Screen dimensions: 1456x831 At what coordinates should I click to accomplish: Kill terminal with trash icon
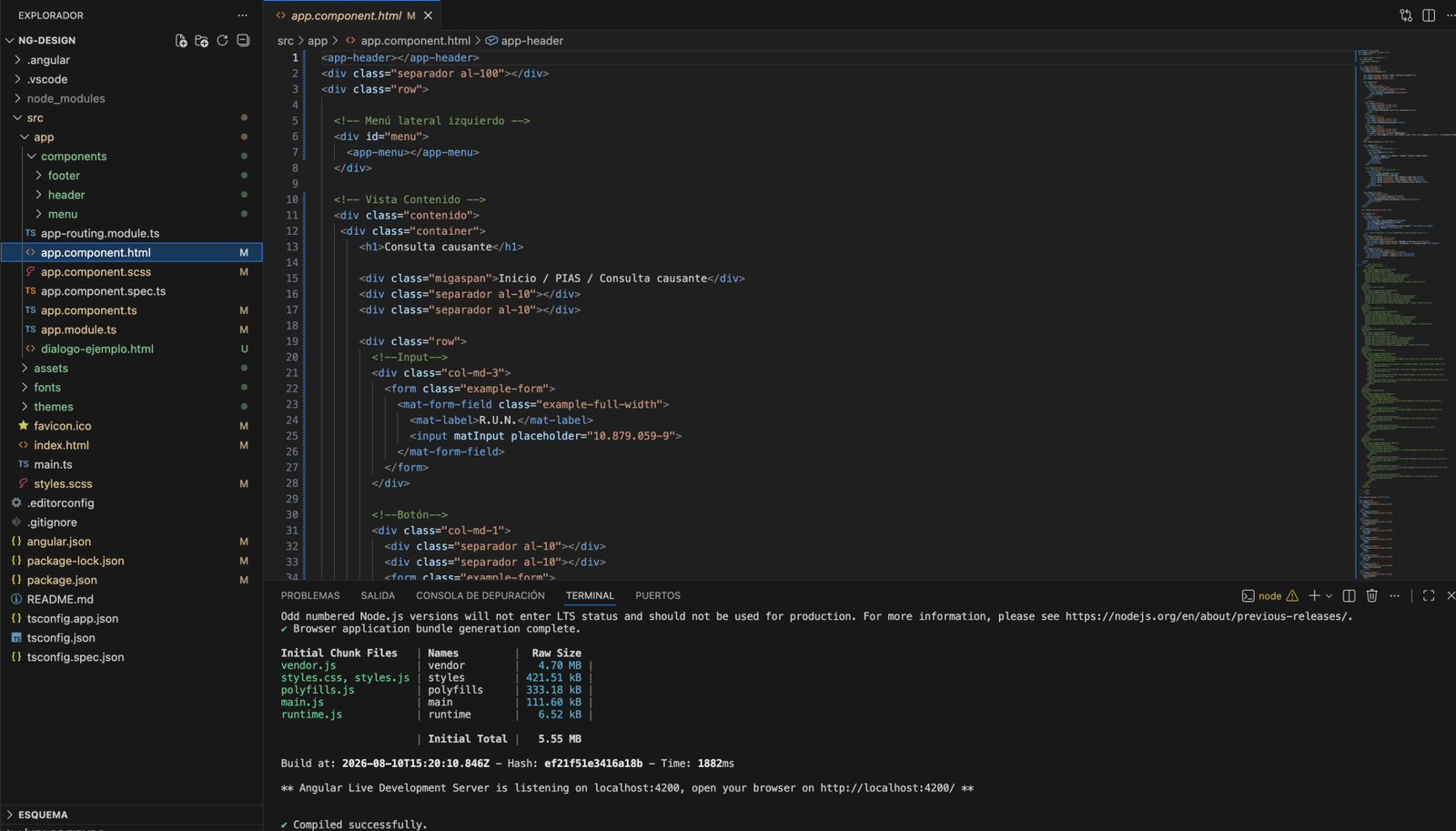(1372, 595)
